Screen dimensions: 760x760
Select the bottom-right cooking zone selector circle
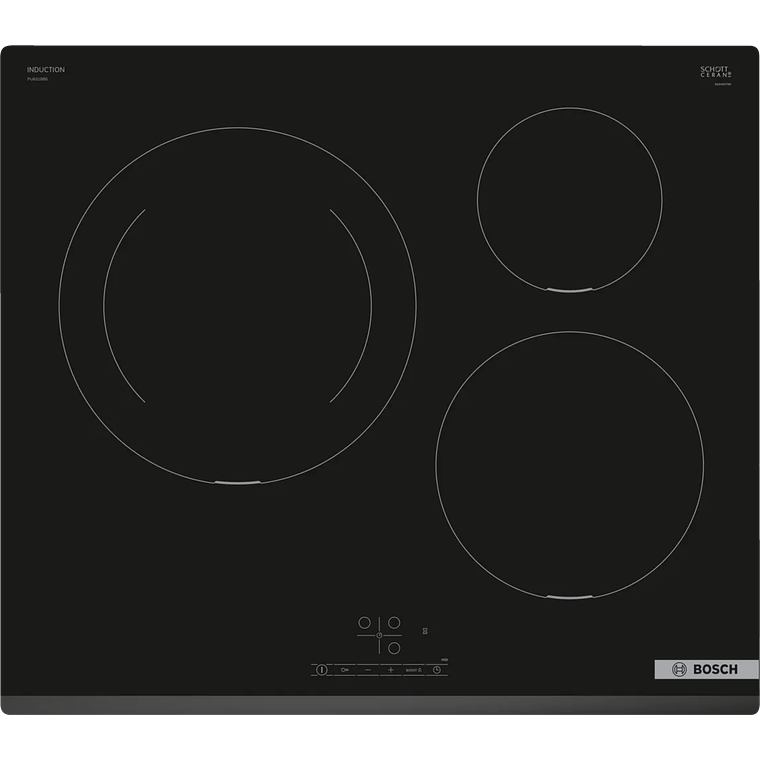point(394,648)
